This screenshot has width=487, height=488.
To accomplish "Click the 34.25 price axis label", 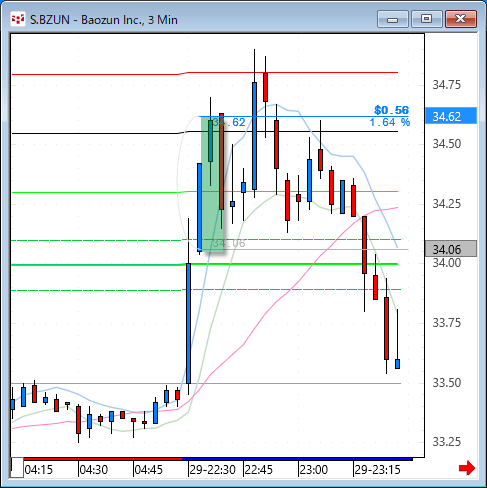I will pyautogui.click(x=446, y=203).
